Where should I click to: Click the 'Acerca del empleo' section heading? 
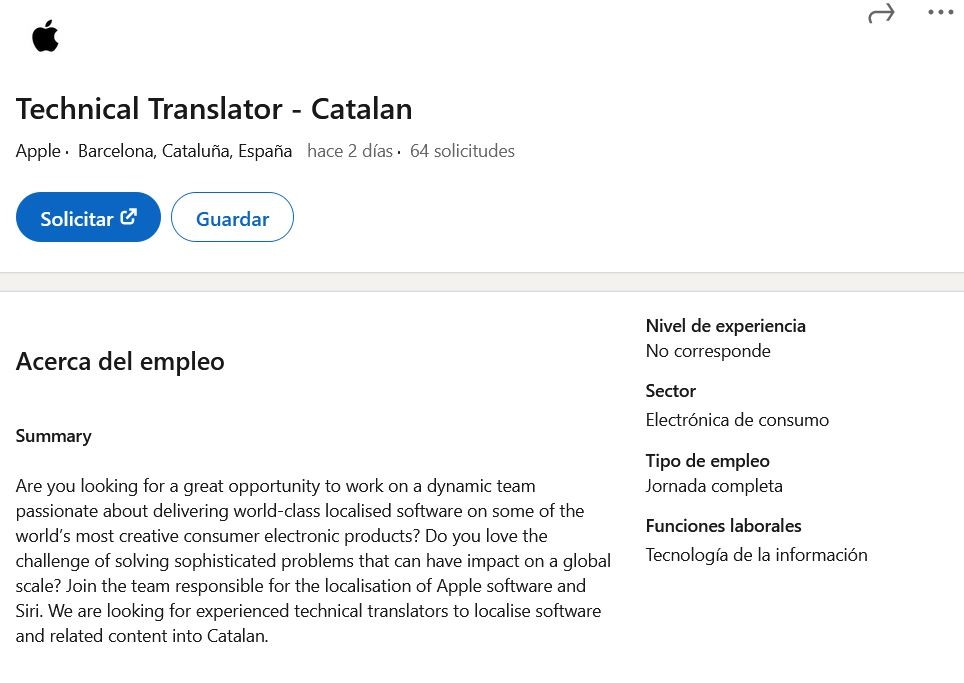(x=120, y=361)
